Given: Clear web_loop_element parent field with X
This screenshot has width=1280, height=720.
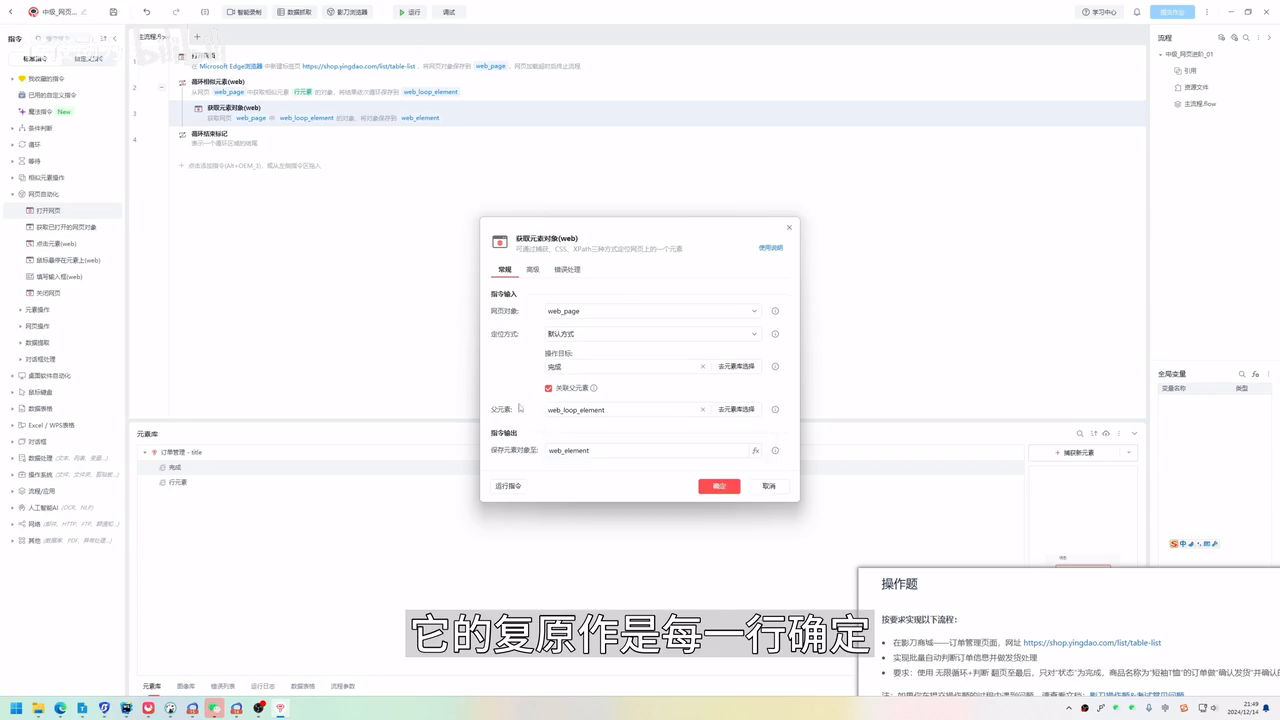Looking at the screenshot, I should 702,410.
